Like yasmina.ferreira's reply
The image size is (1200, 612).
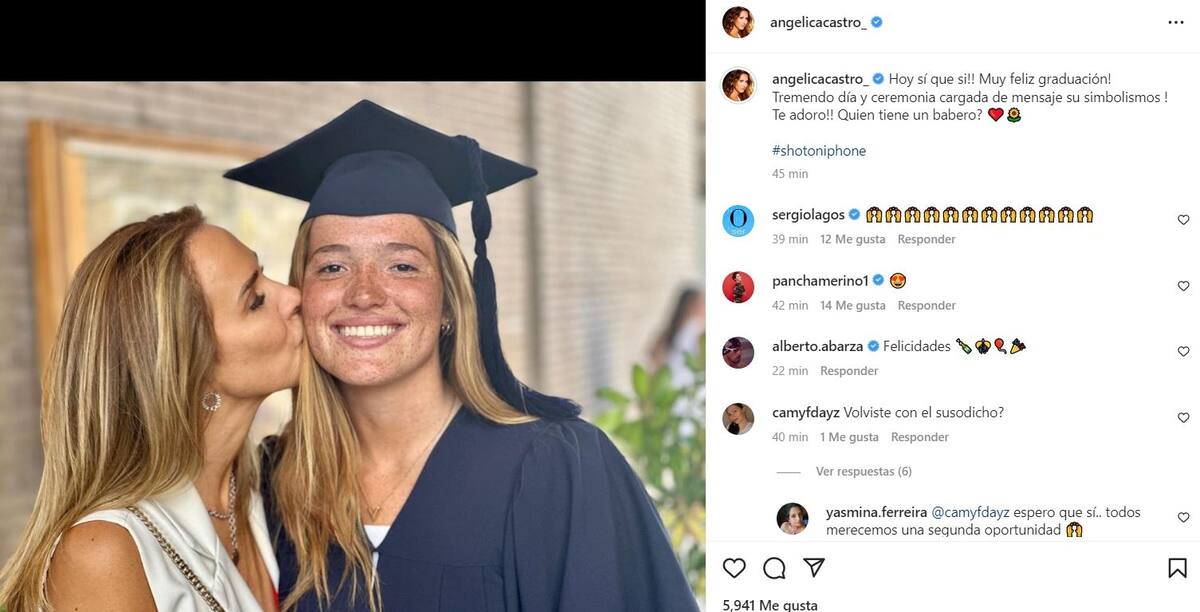click(1183, 518)
